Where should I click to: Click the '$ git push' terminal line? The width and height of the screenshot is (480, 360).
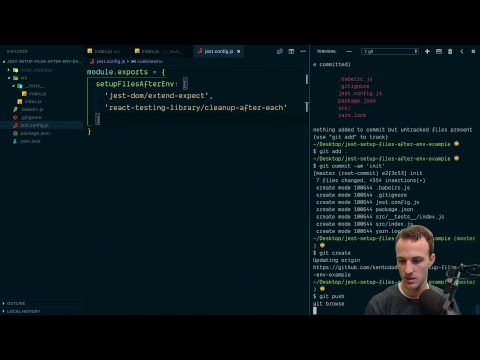click(x=328, y=297)
